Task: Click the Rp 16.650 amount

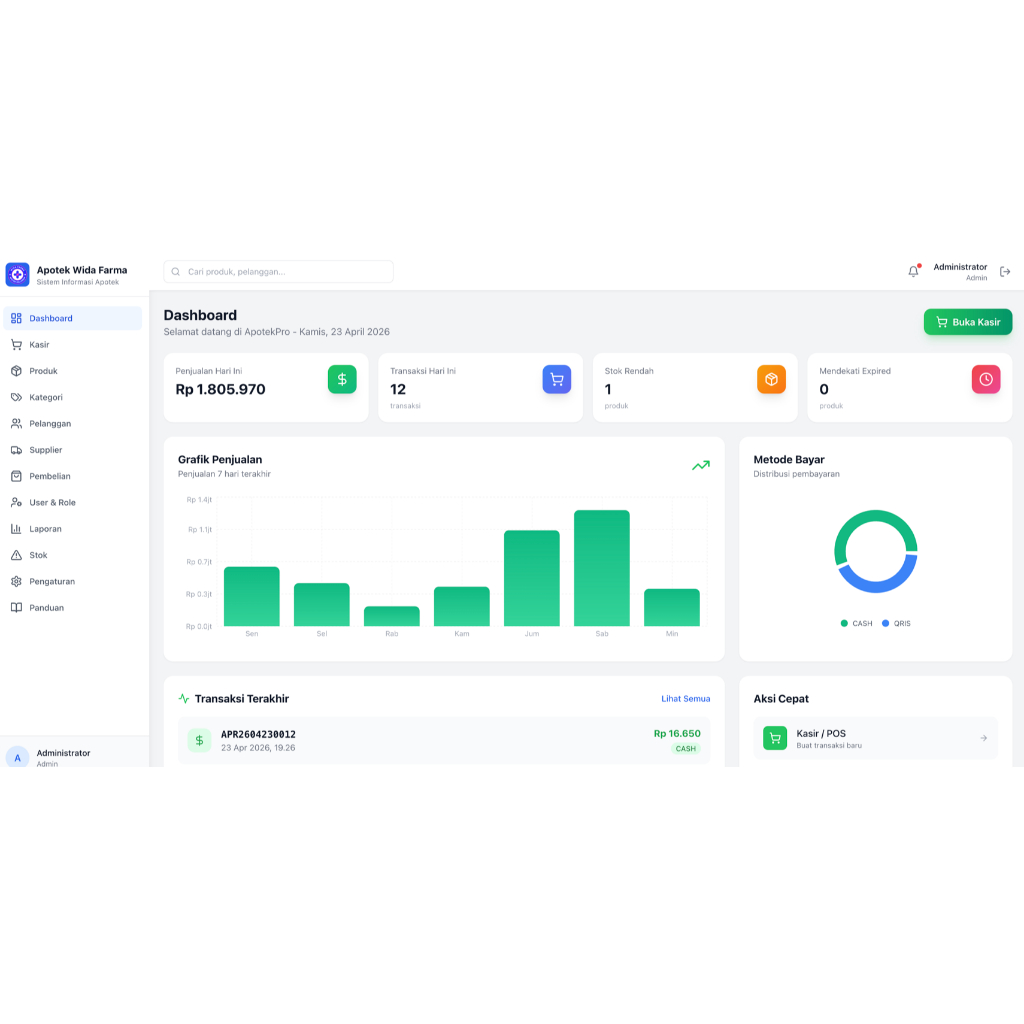Action: pyautogui.click(x=677, y=733)
